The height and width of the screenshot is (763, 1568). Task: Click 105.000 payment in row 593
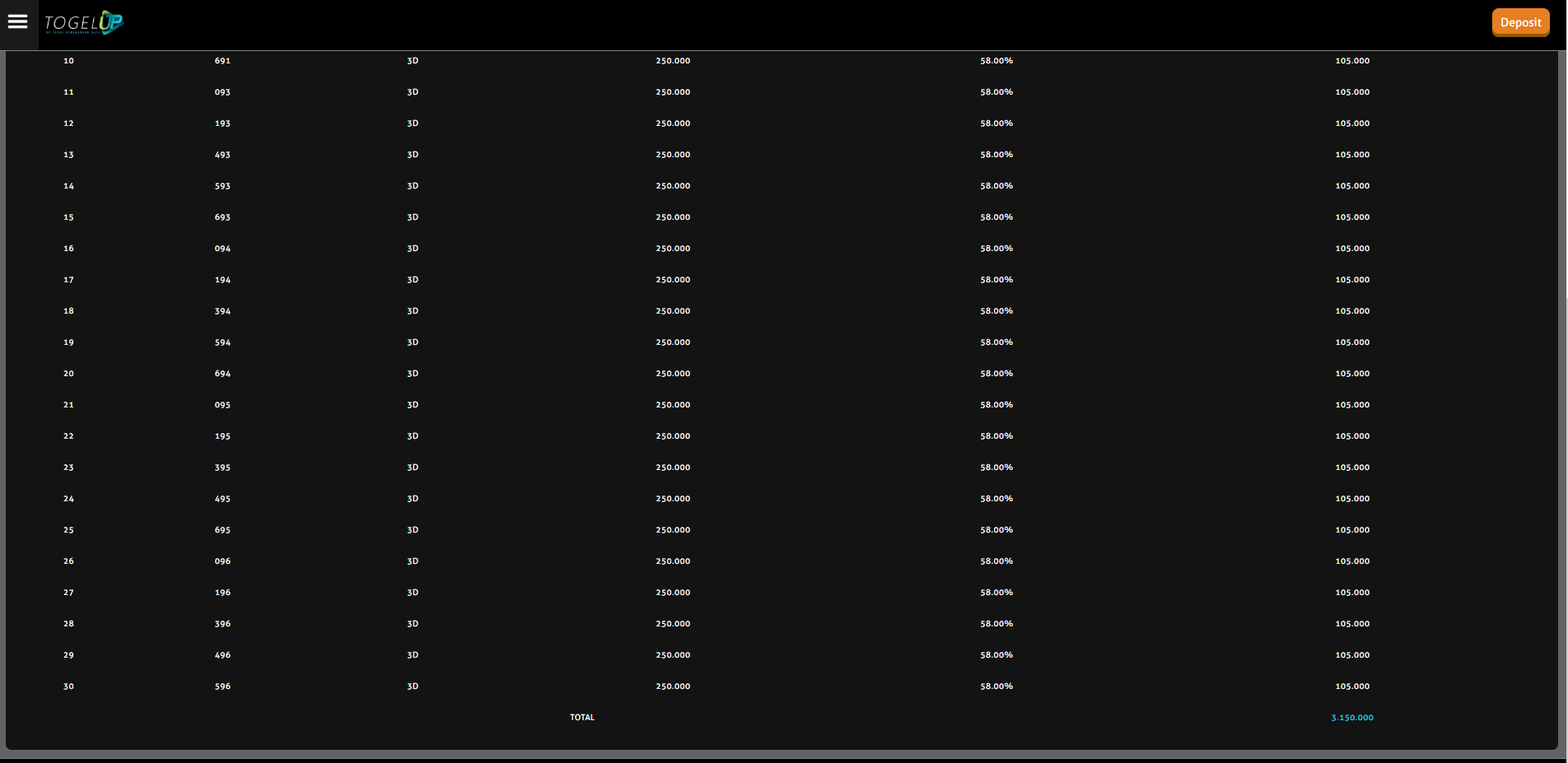coord(1352,186)
